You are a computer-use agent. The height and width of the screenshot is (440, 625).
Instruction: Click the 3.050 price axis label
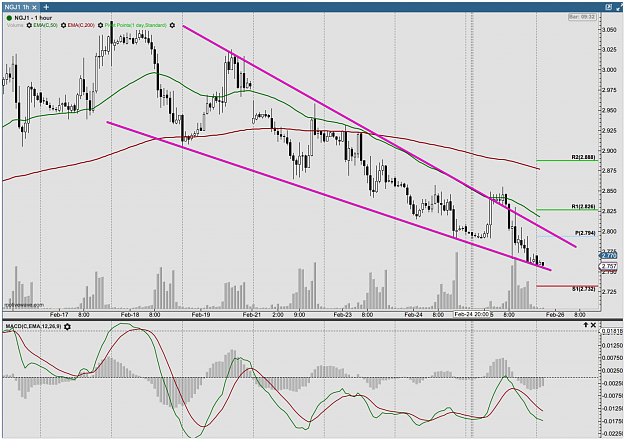(x=610, y=30)
